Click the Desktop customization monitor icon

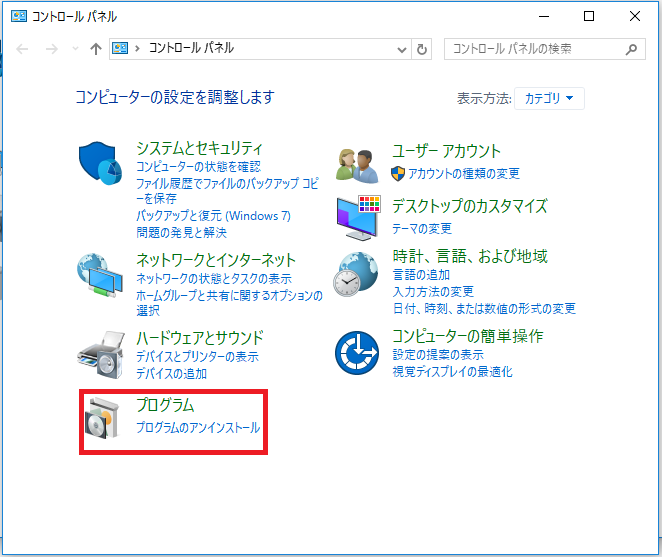tap(358, 218)
